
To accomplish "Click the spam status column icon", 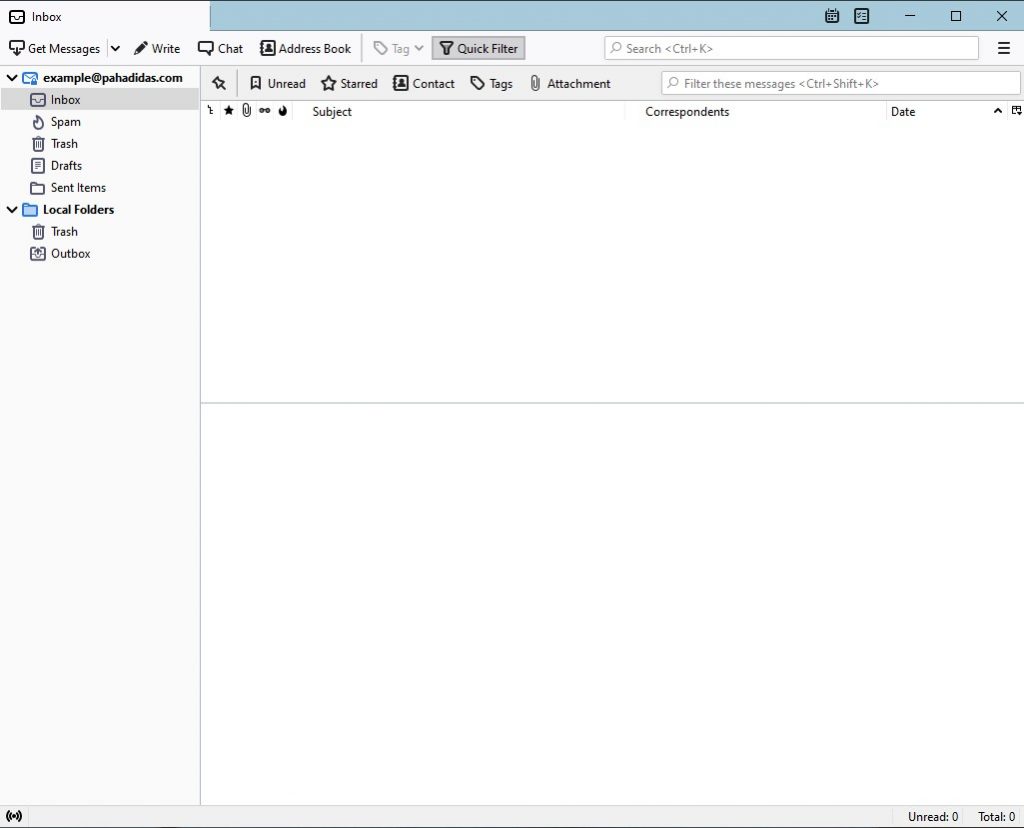I will click(283, 111).
